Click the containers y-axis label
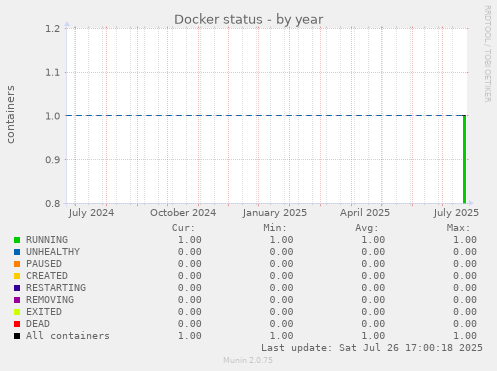This screenshot has width=497, height=371. click(11, 115)
